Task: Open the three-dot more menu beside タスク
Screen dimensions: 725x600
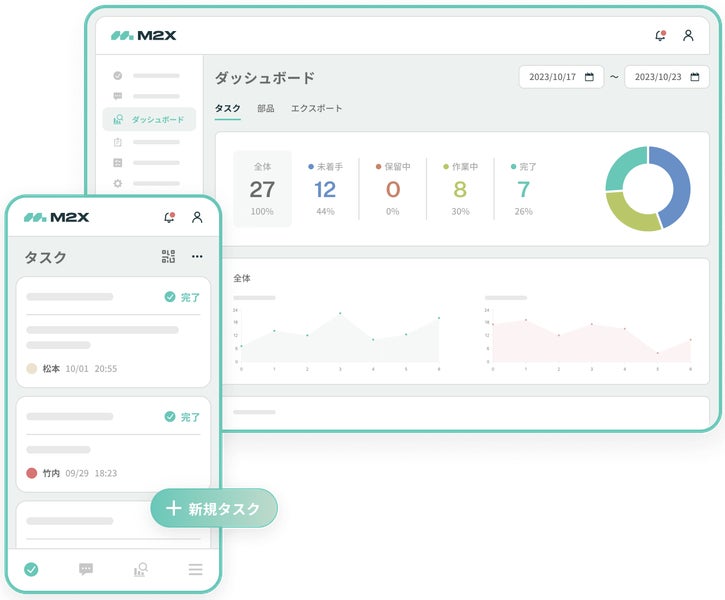Action: point(197,257)
